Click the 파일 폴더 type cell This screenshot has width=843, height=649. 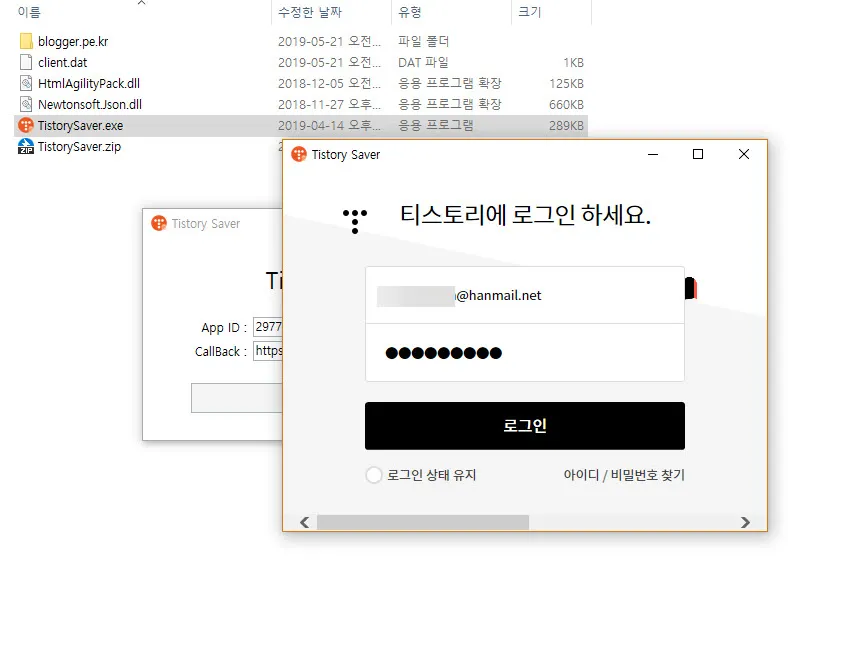click(x=423, y=41)
